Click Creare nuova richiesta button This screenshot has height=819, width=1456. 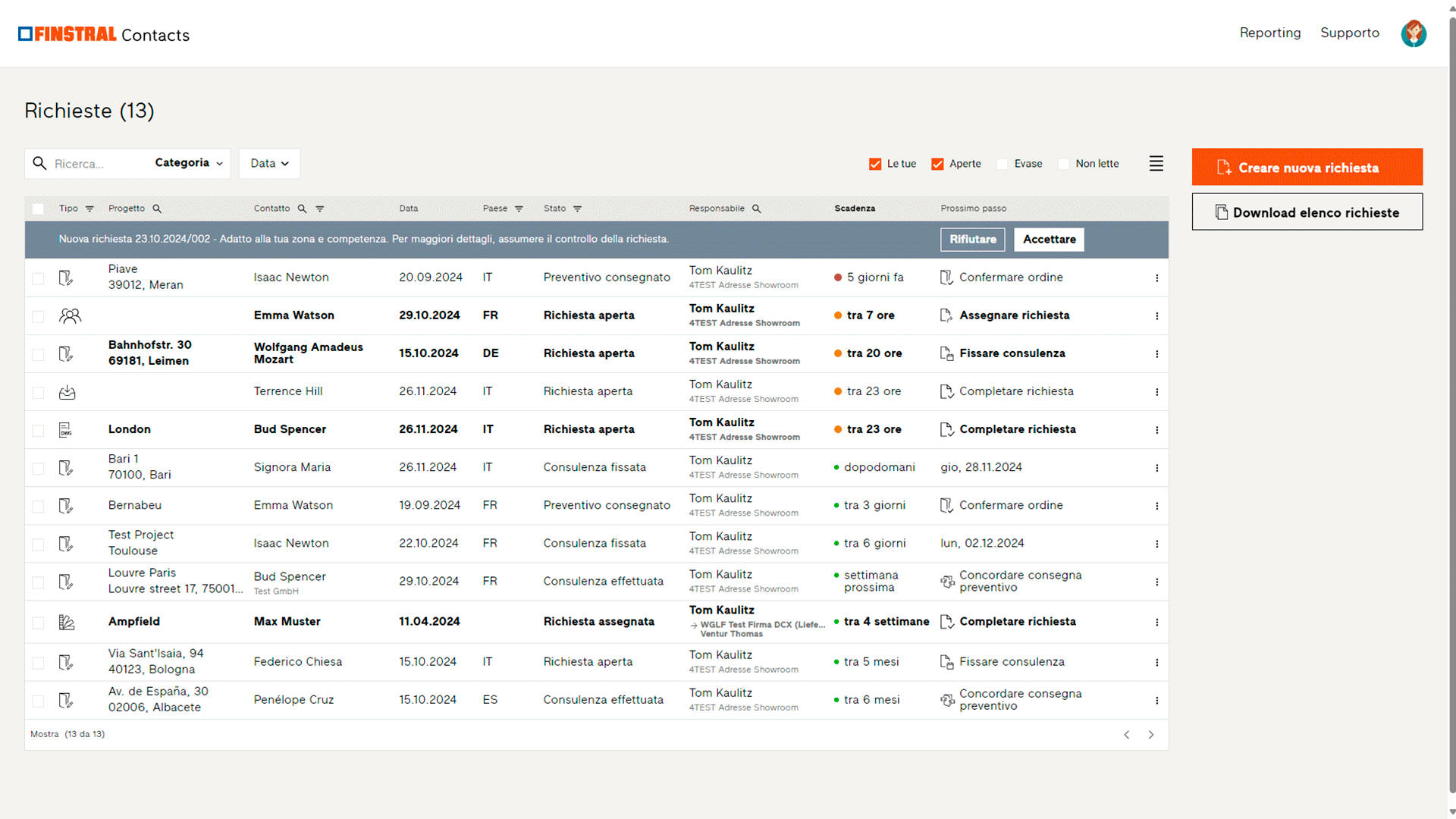[1307, 167]
